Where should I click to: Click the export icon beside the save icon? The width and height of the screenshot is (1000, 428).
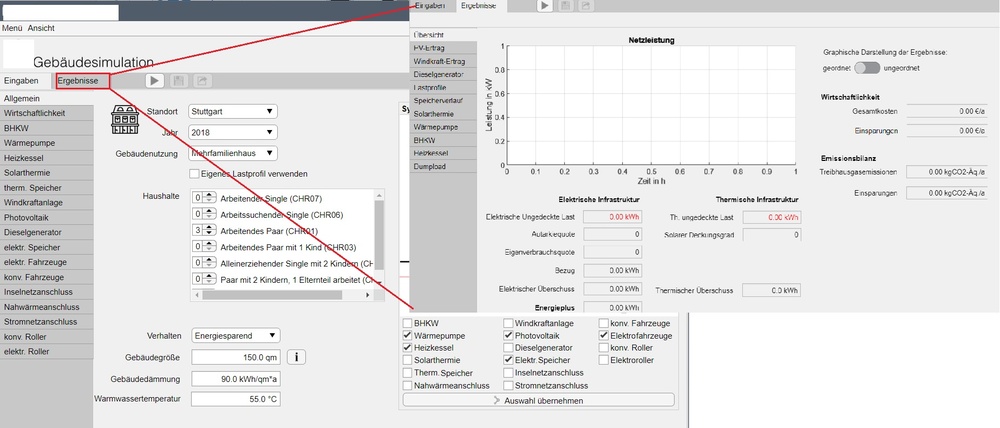tap(202, 81)
